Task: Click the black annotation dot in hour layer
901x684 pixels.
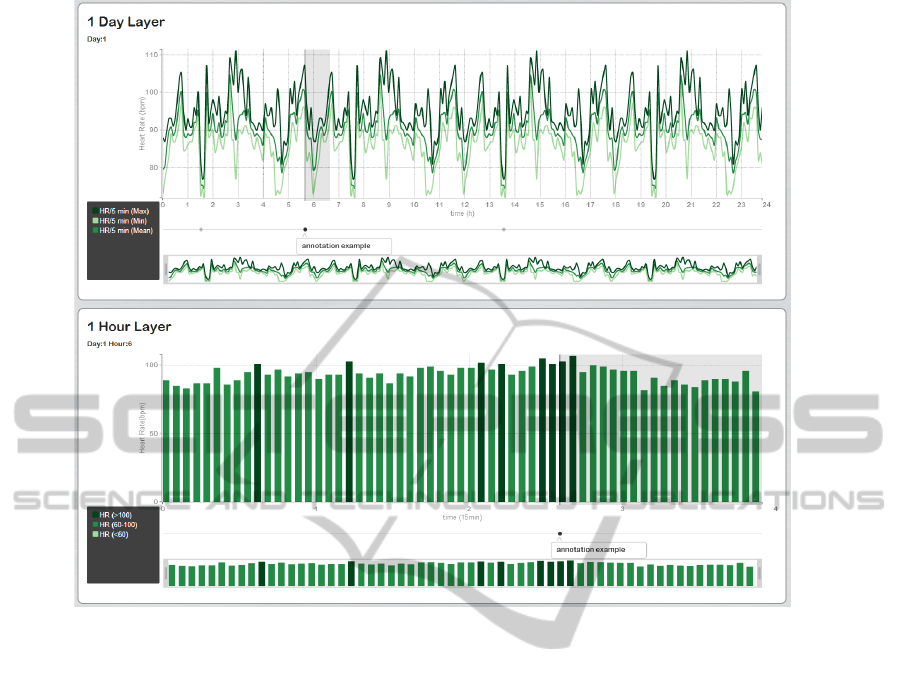Action: [560, 534]
